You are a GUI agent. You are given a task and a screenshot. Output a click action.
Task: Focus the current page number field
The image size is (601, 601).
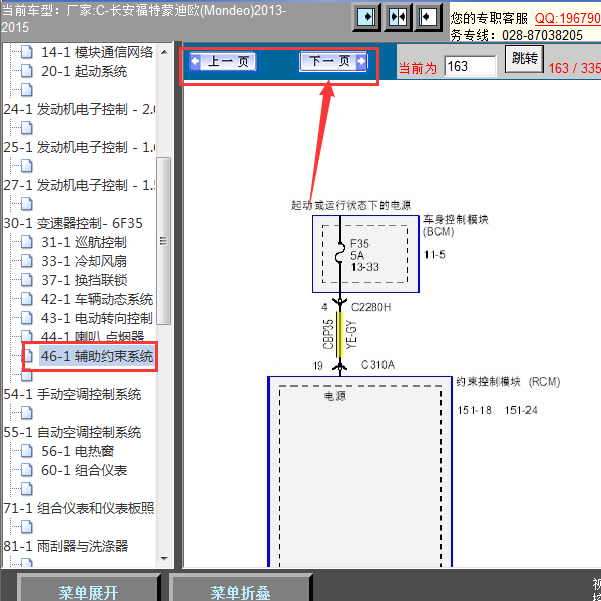[470, 66]
